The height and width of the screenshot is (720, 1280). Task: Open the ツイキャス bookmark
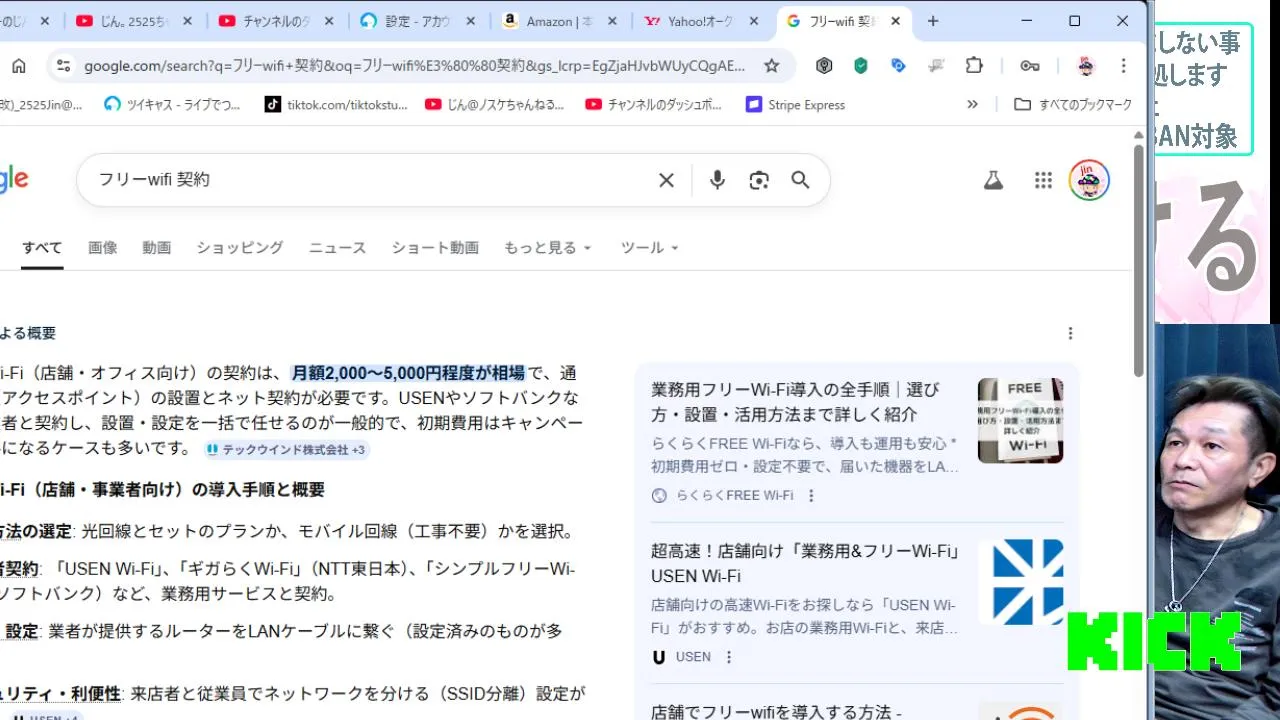point(173,104)
